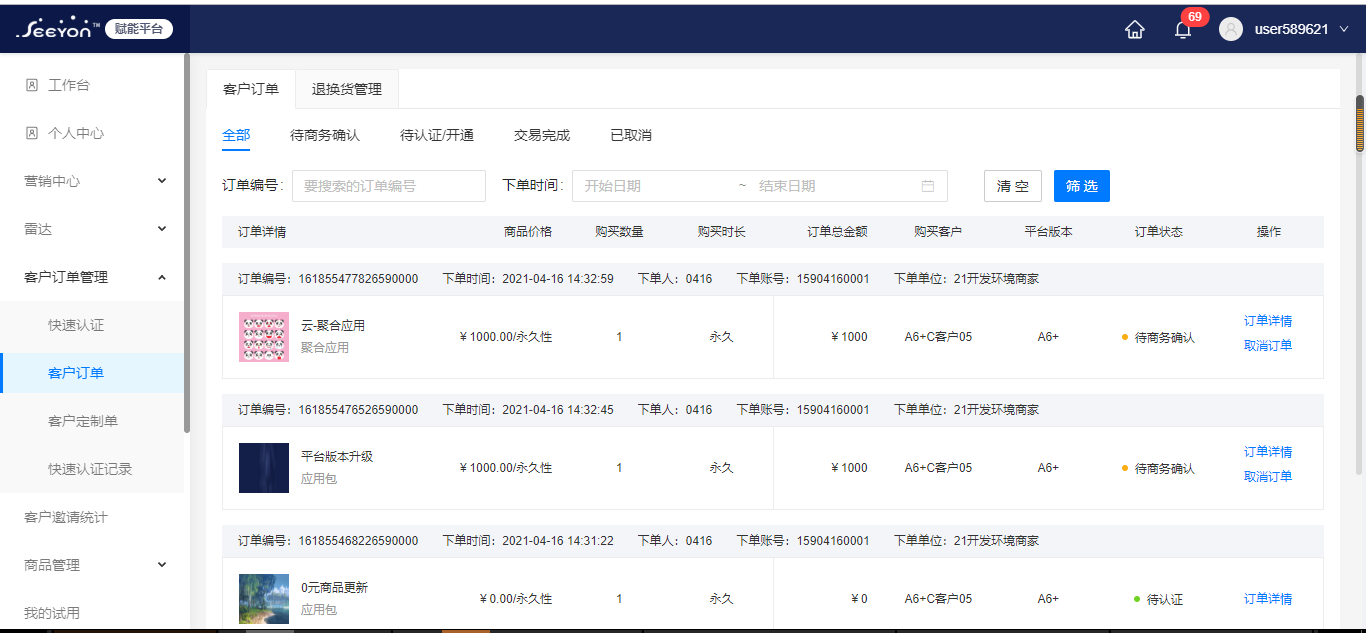This screenshot has height=633, width=1366.
Task: Open 订单详情 for 云-聚合应用 order
Action: point(1268,321)
